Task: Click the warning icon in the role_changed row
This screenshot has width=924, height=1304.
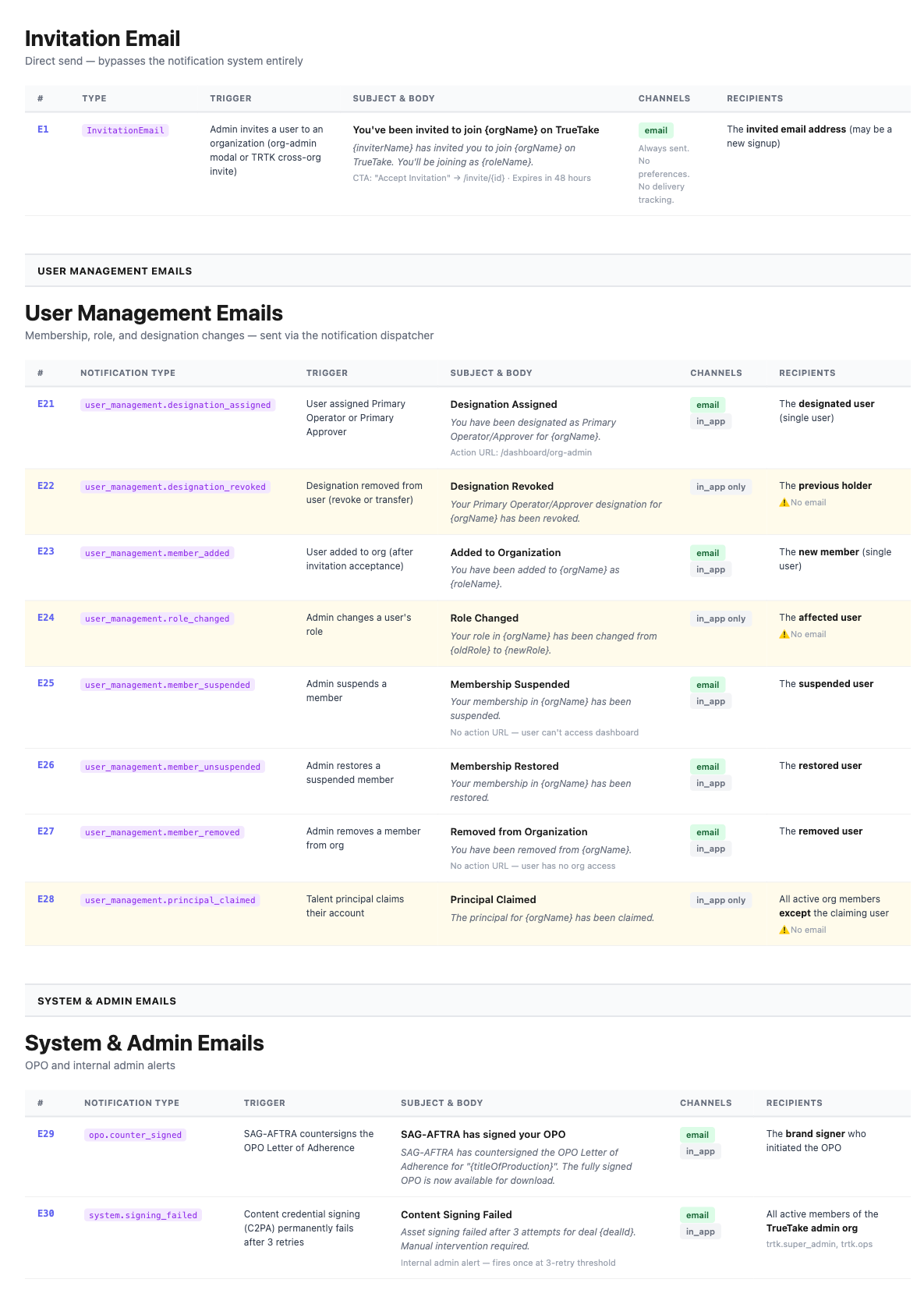Action: point(784,635)
